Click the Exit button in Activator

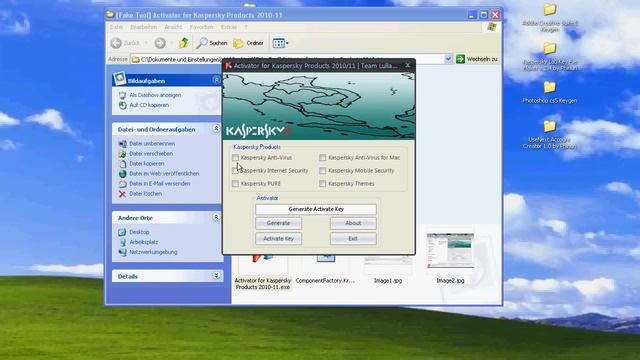[353, 238]
